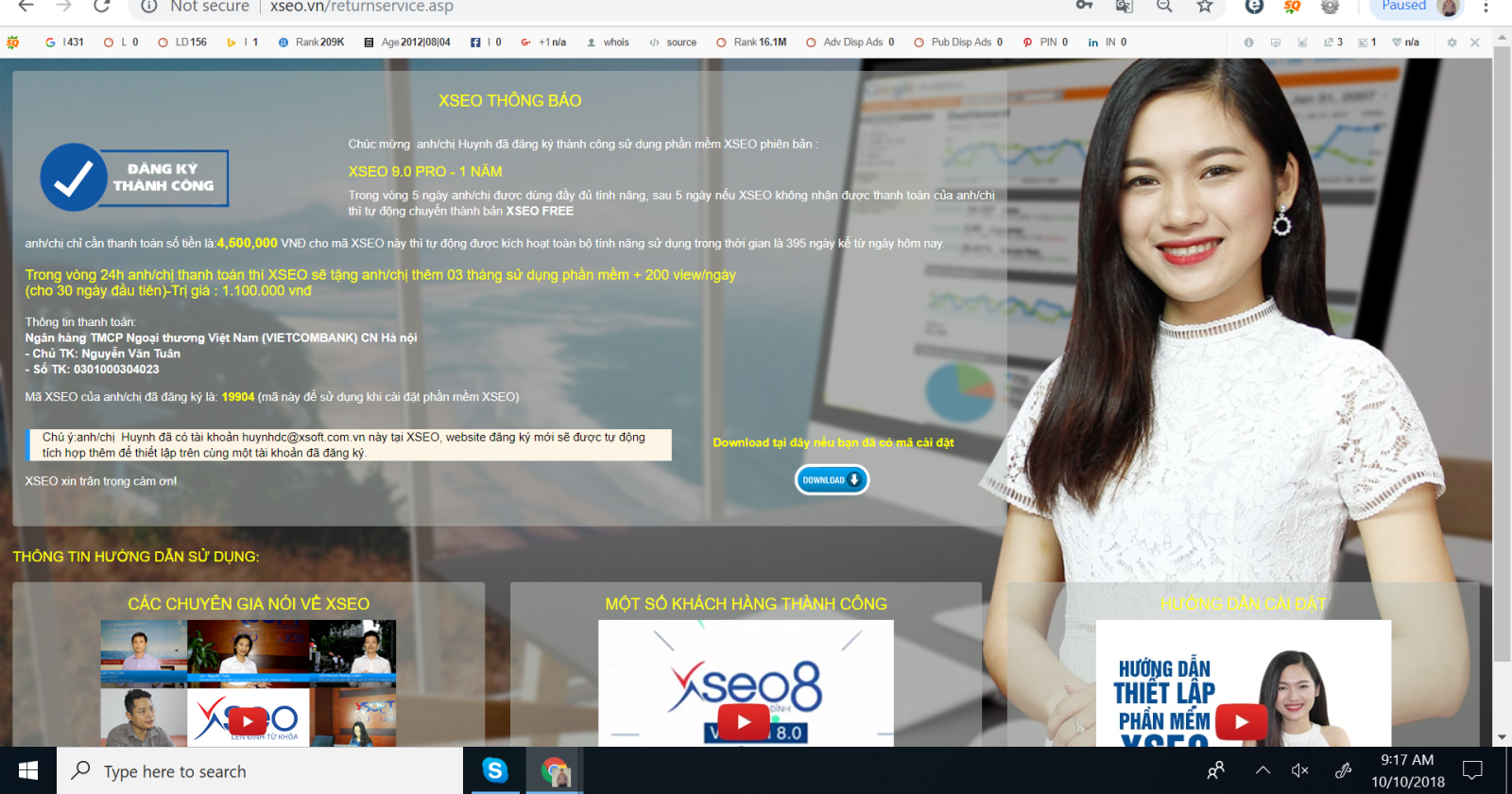This screenshot has width=1512, height=794.
Task: Click the Age 2012|08|04 parameter
Action: pyautogui.click(x=407, y=43)
